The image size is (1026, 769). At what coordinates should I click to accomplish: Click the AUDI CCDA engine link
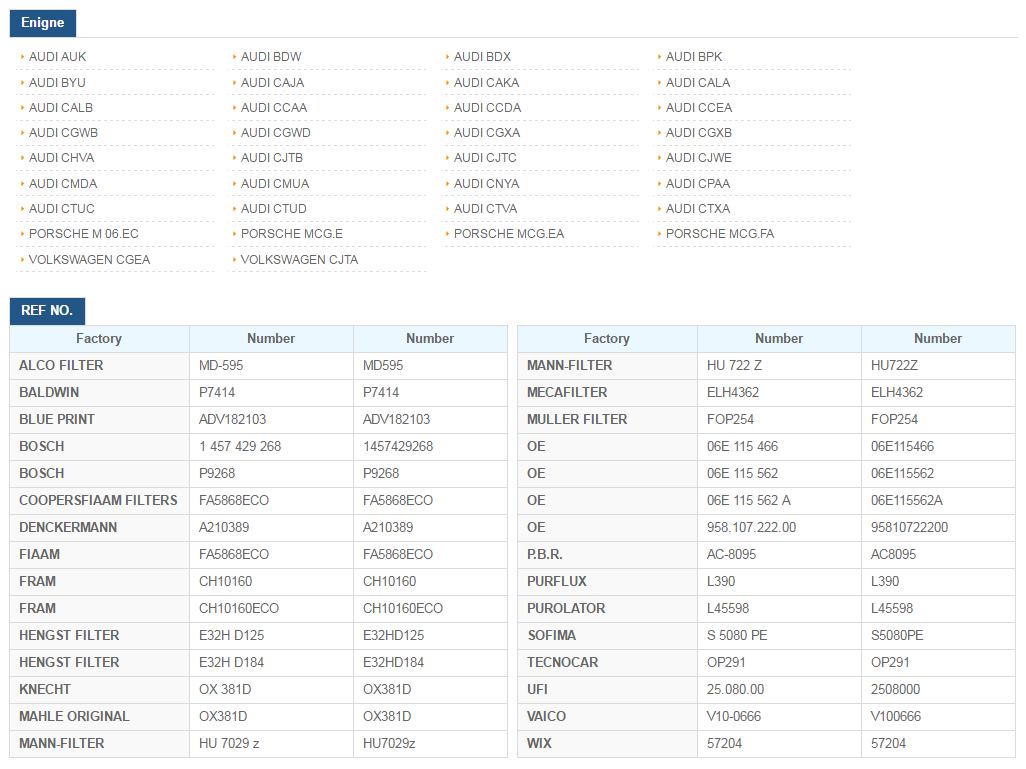click(487, 107)
